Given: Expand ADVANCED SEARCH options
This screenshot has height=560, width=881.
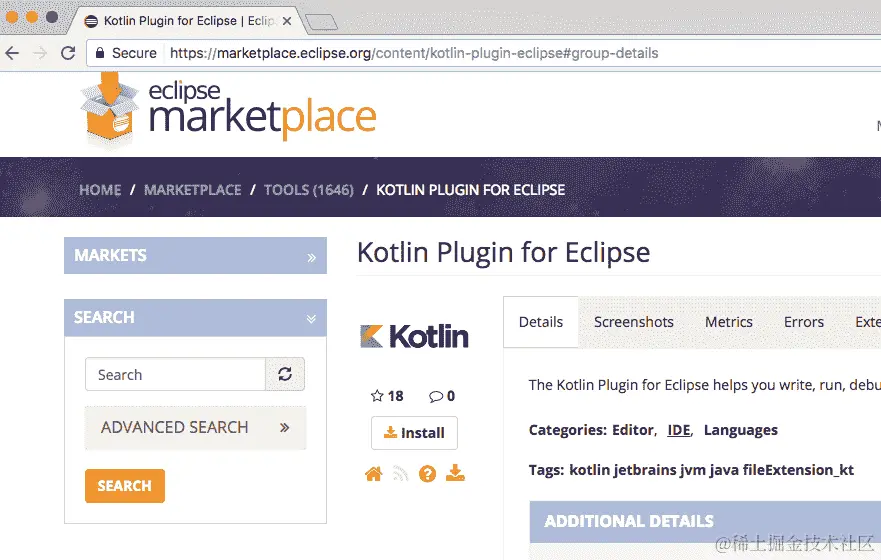Looking at the screenshot, I should (196, 427).
